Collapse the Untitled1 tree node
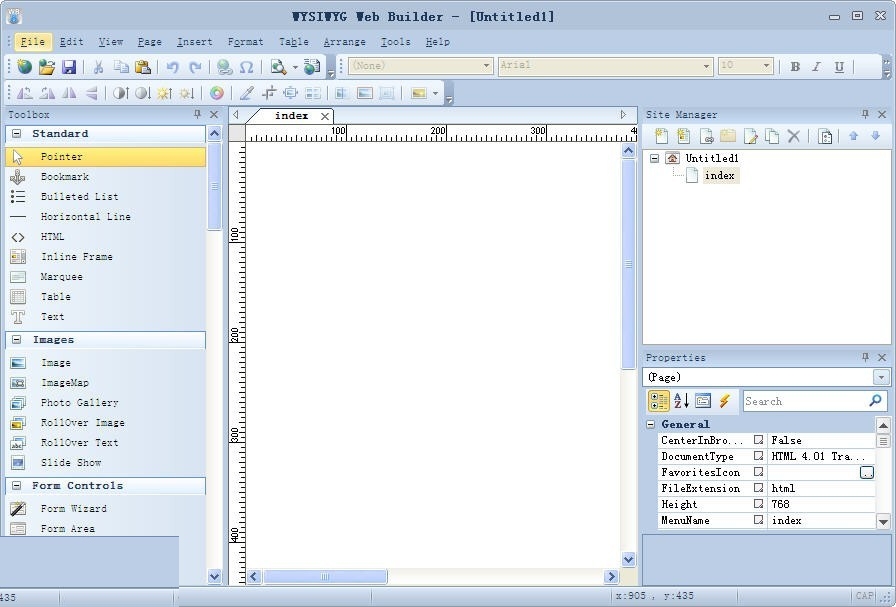Viewport: 896px width, 607px height. click(x=655, y=158)
